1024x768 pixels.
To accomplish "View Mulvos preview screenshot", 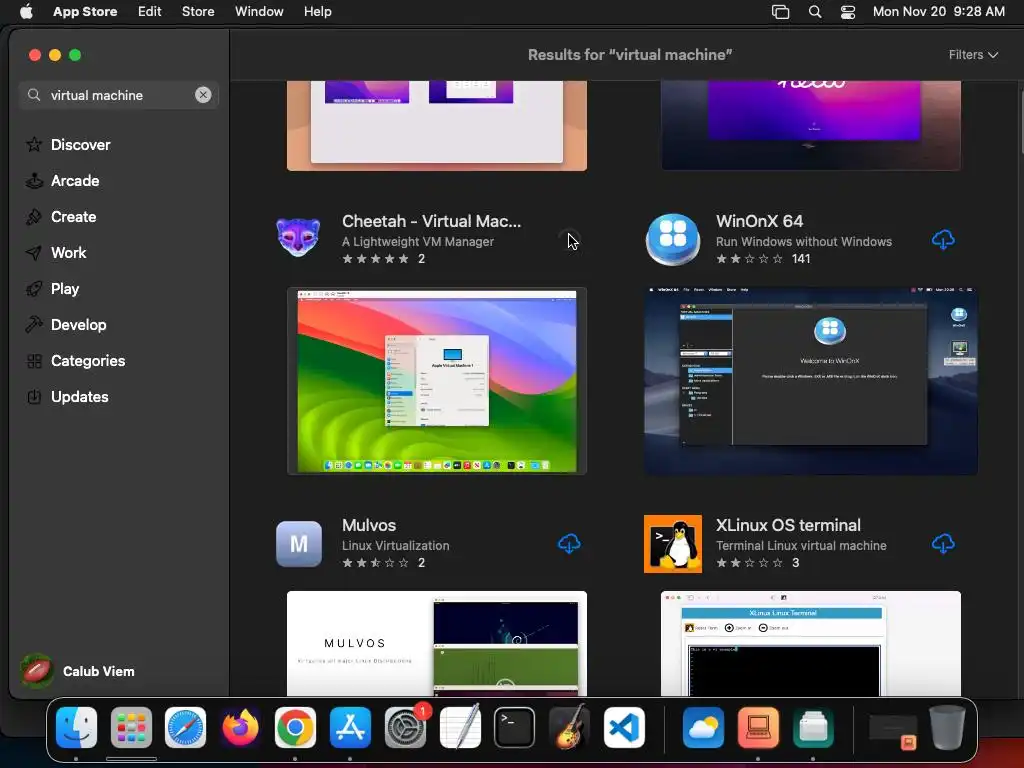I will 437,643.
